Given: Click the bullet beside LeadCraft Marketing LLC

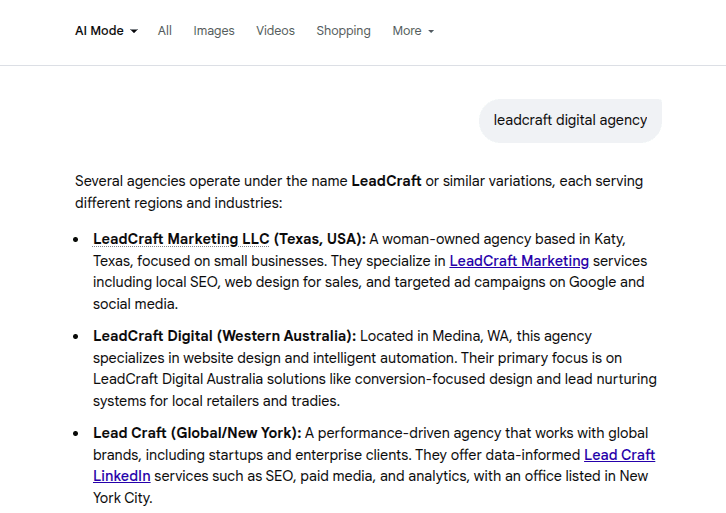Looking at the screenshot, I should tap(77, 240).
